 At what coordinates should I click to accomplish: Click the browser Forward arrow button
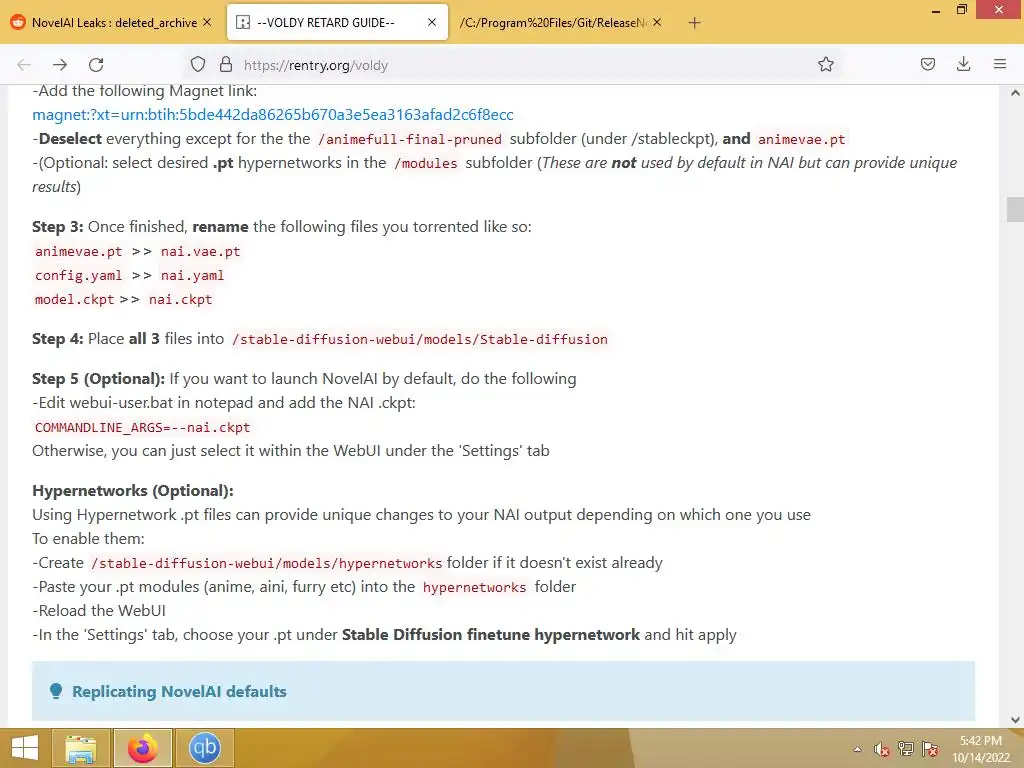[x=60, y=65]
